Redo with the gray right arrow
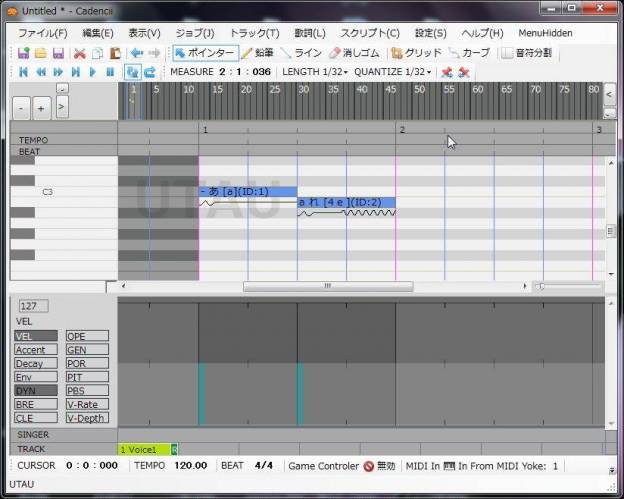The width and height of the screenshot is (624, 499). (154, 53)
